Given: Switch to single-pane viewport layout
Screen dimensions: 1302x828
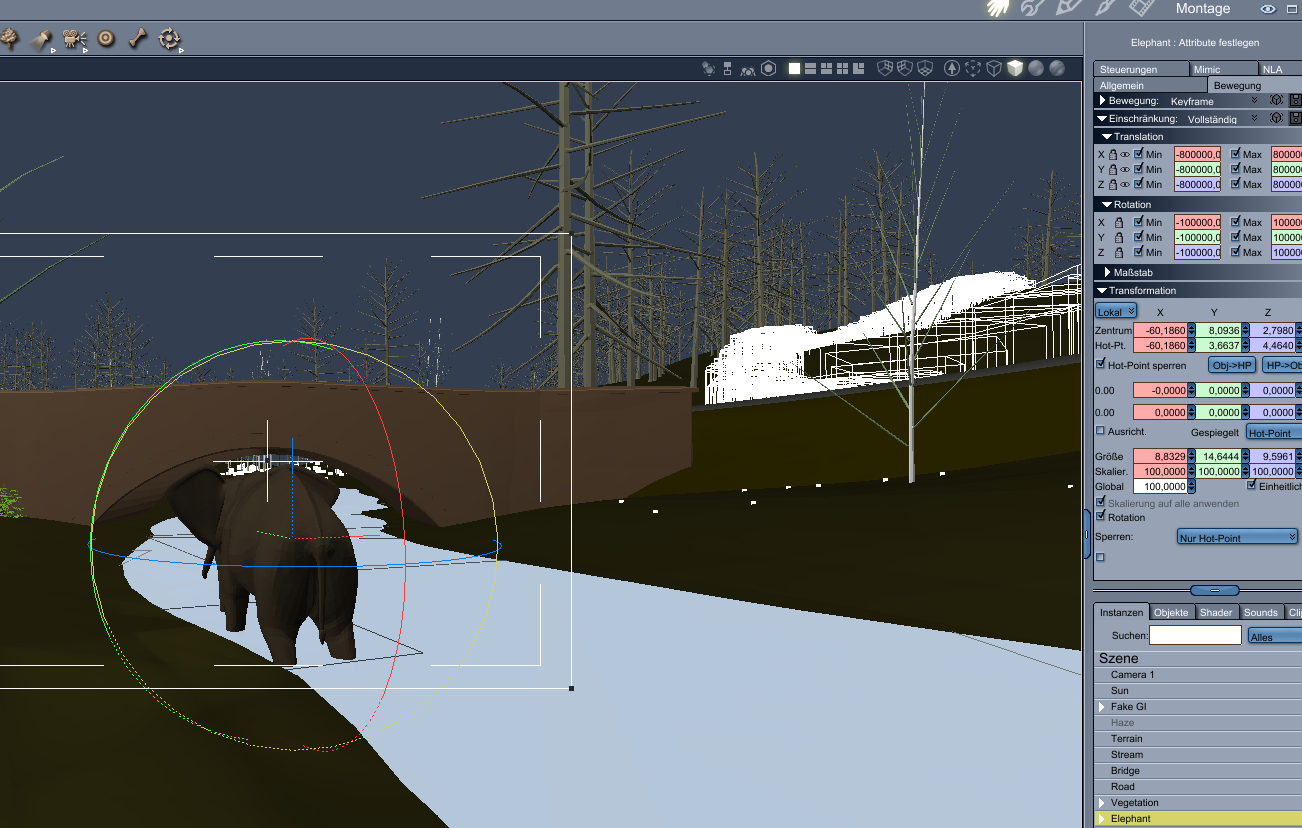Looking at the screenshot, I should 795,68.
